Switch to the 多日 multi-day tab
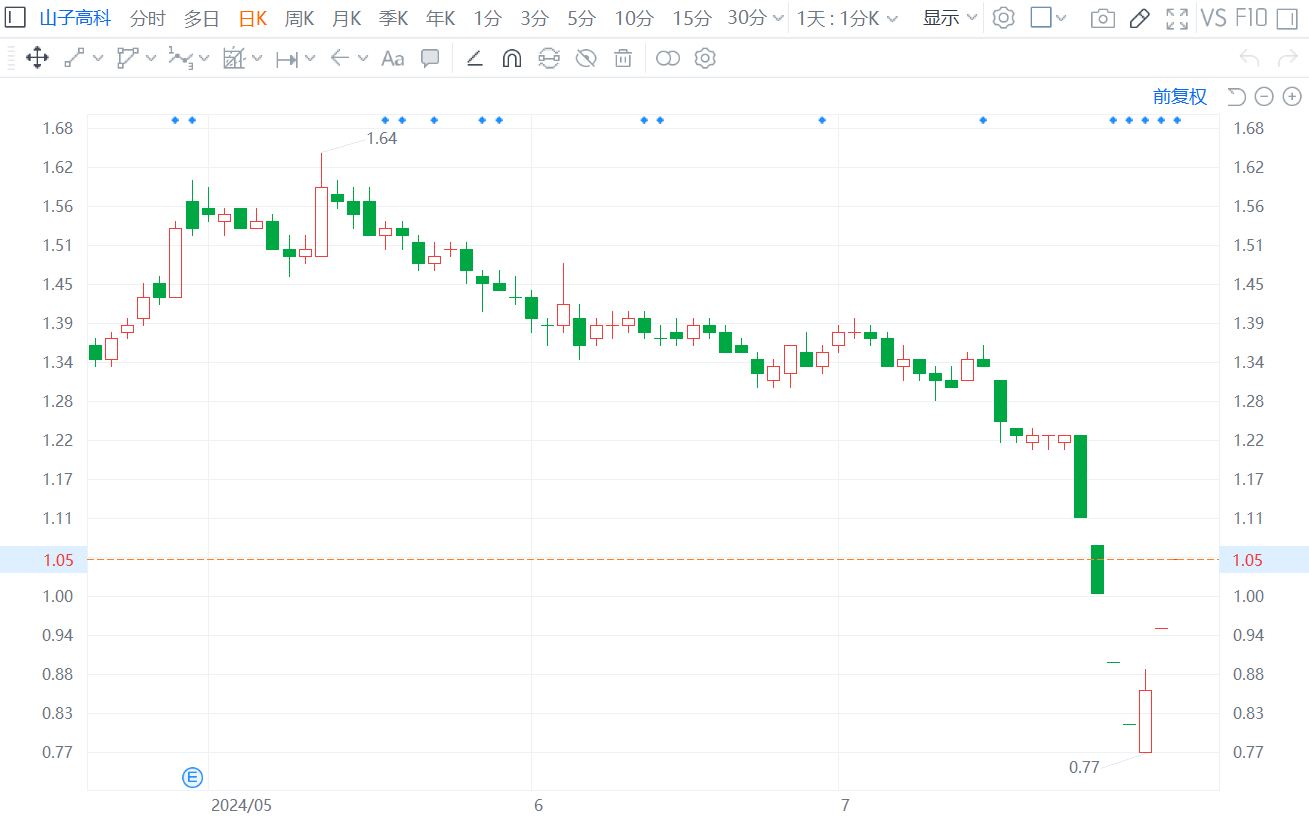This screenshot has width=1309, height=826. coord(201,18)
